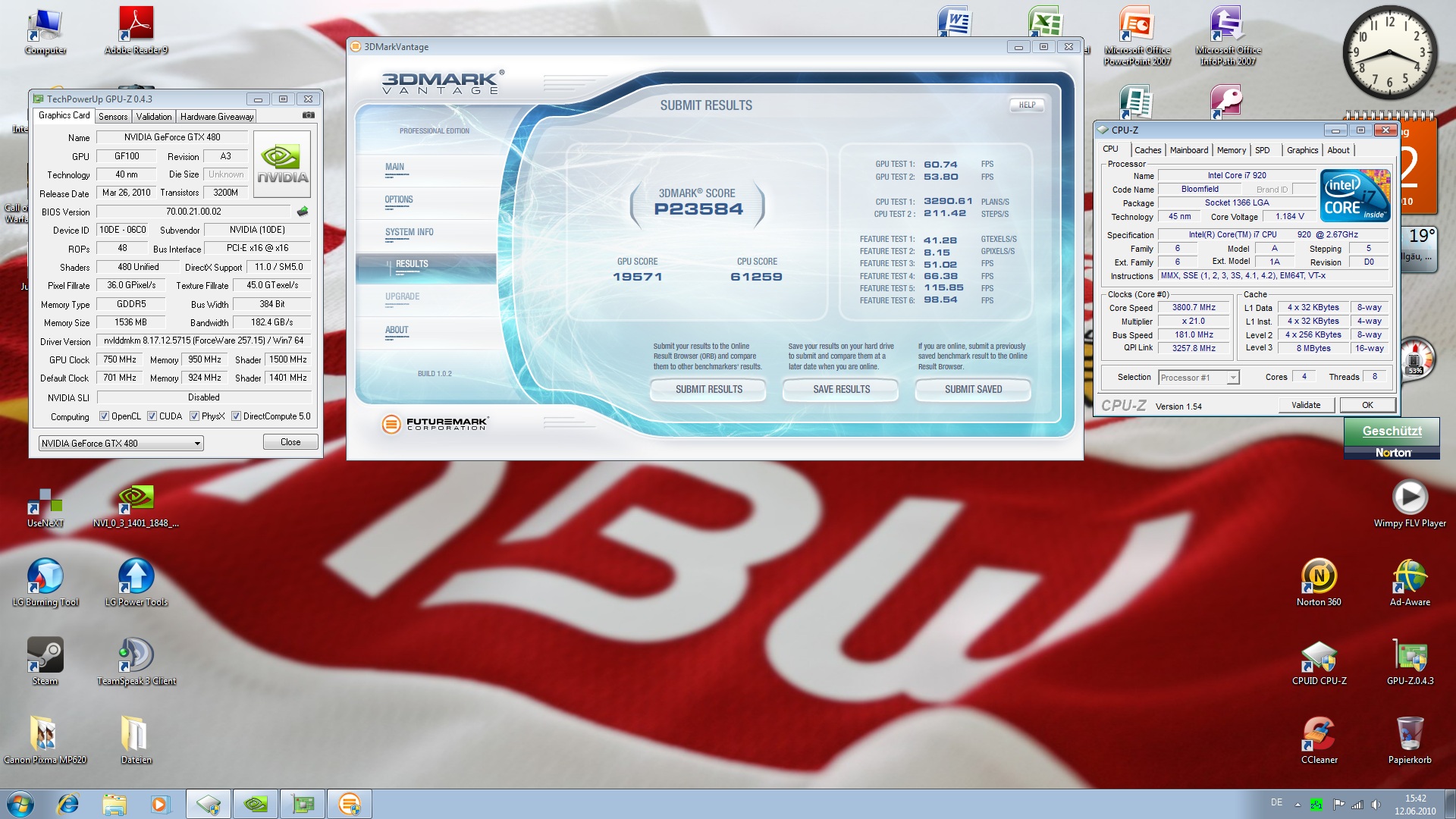Open the NVIDIA GeForce GTX 480 dropdown
This screenshot has height=819, width=1456.
click(121, 443)
